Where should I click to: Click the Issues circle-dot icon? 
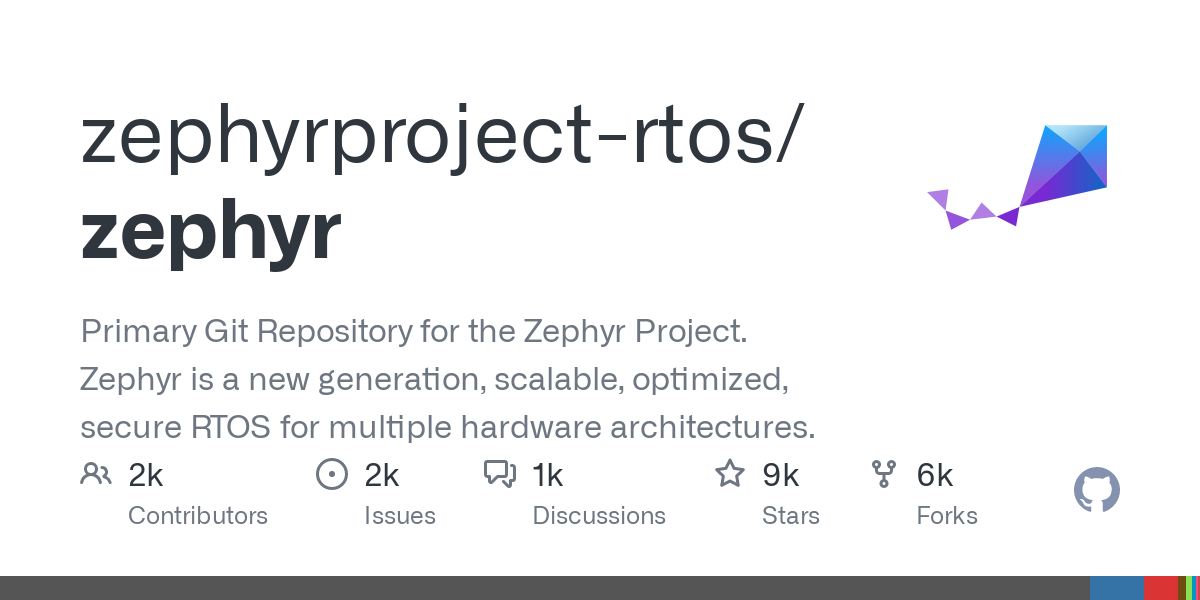331,474
